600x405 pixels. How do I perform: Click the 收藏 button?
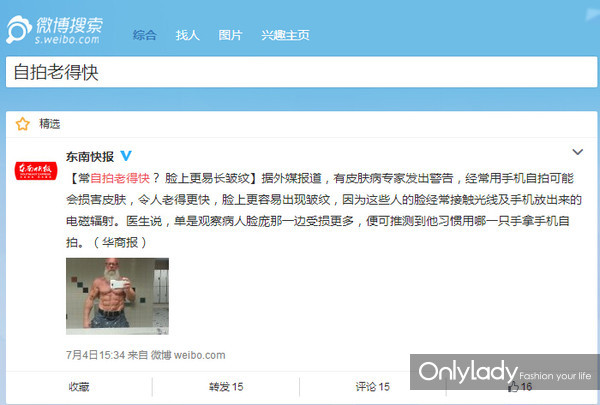pos(79,387)
